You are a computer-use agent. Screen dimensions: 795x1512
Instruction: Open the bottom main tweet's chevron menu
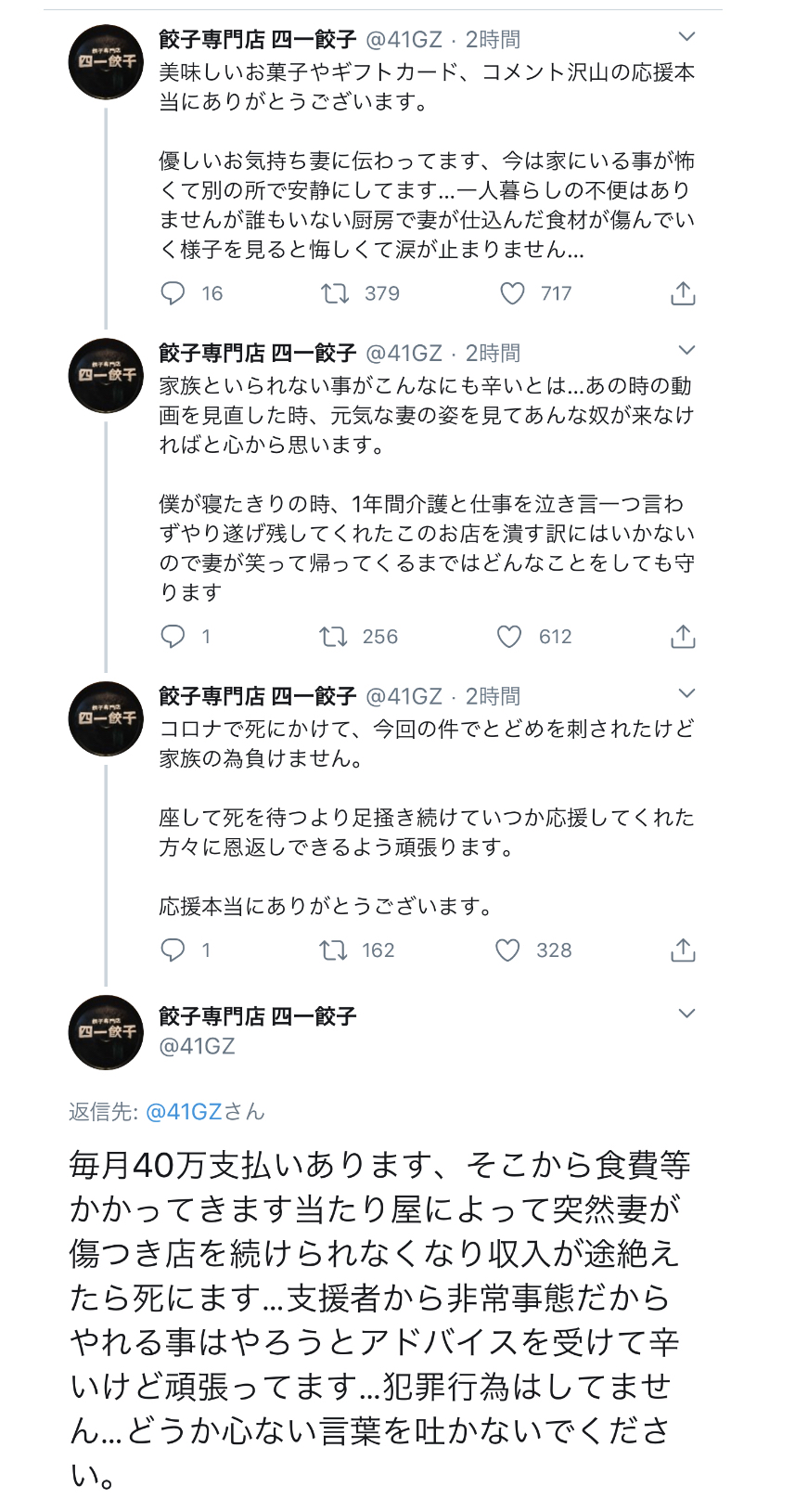(686, 1014)
